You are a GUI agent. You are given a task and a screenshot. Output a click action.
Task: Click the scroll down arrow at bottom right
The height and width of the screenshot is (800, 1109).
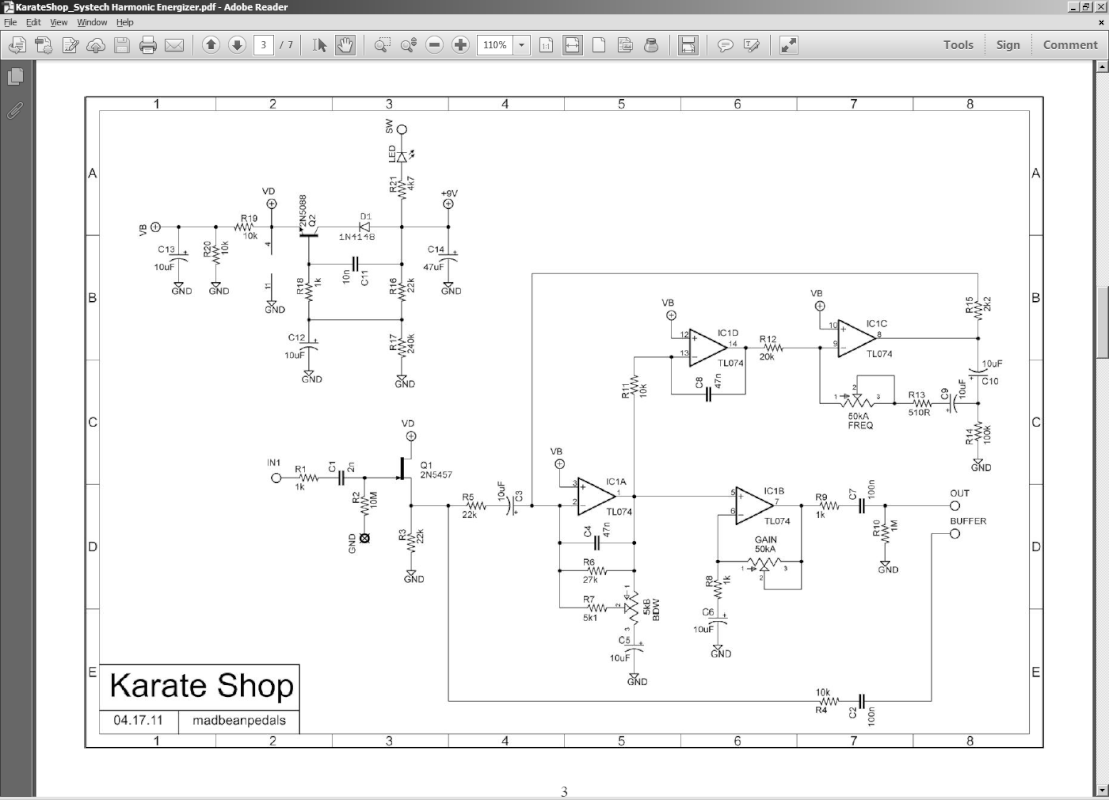[1102, 790]
